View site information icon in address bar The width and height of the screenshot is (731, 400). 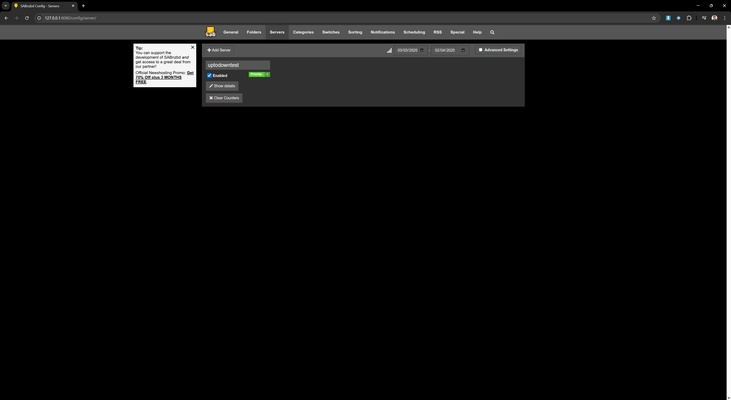coord(39,18)
